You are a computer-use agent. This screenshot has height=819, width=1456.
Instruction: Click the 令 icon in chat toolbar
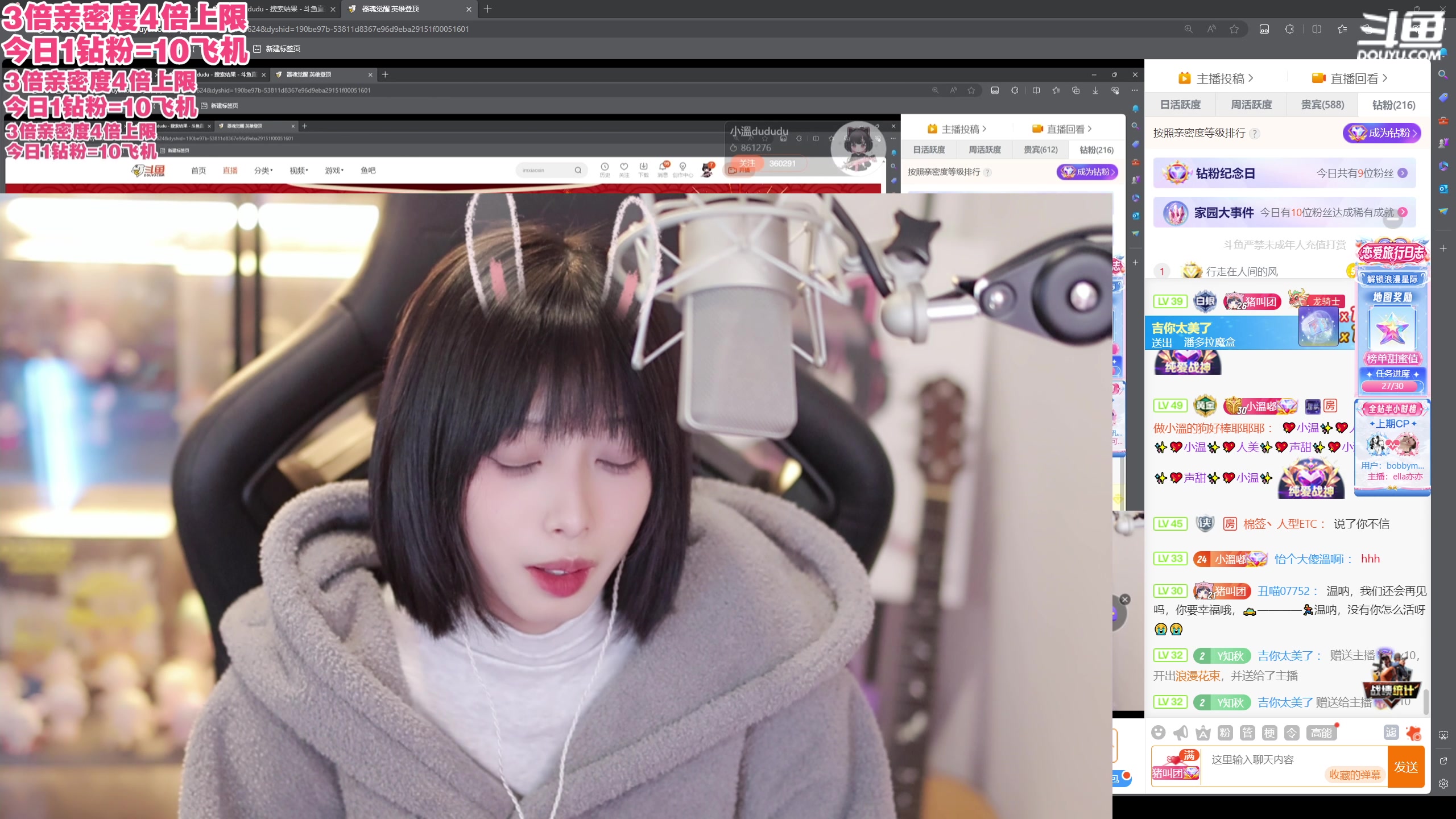click(x=1292, y=733)
